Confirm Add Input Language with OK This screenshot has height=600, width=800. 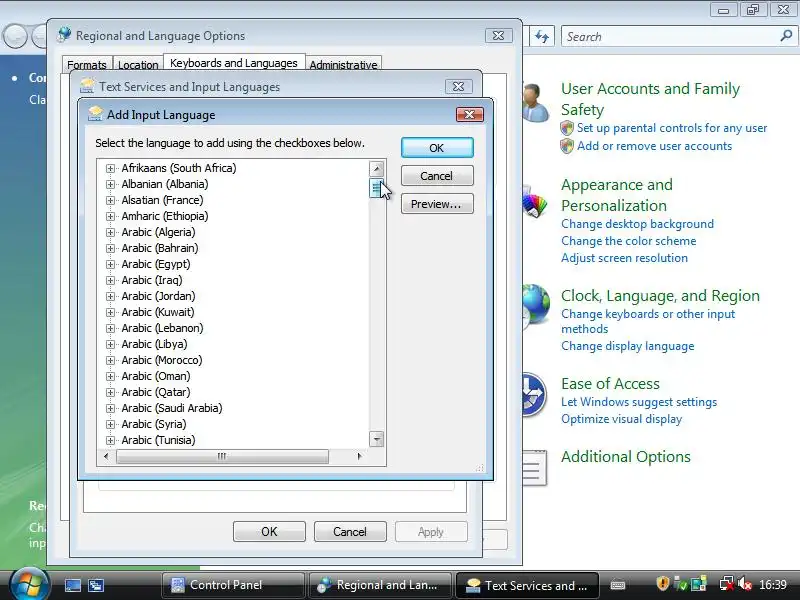(x=437, y=148)
